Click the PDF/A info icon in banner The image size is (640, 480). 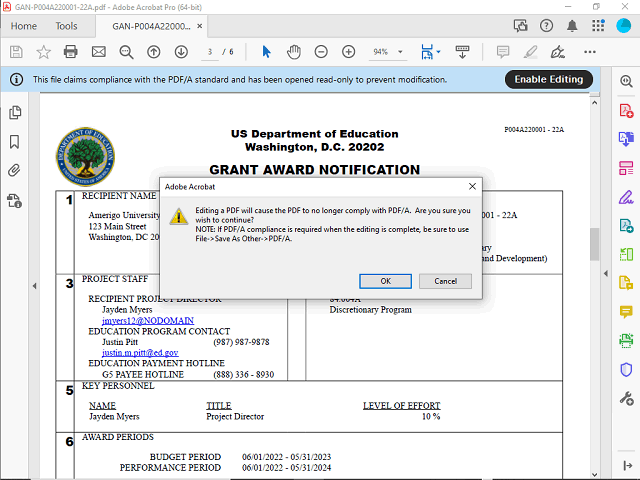[x=16, y=80]
